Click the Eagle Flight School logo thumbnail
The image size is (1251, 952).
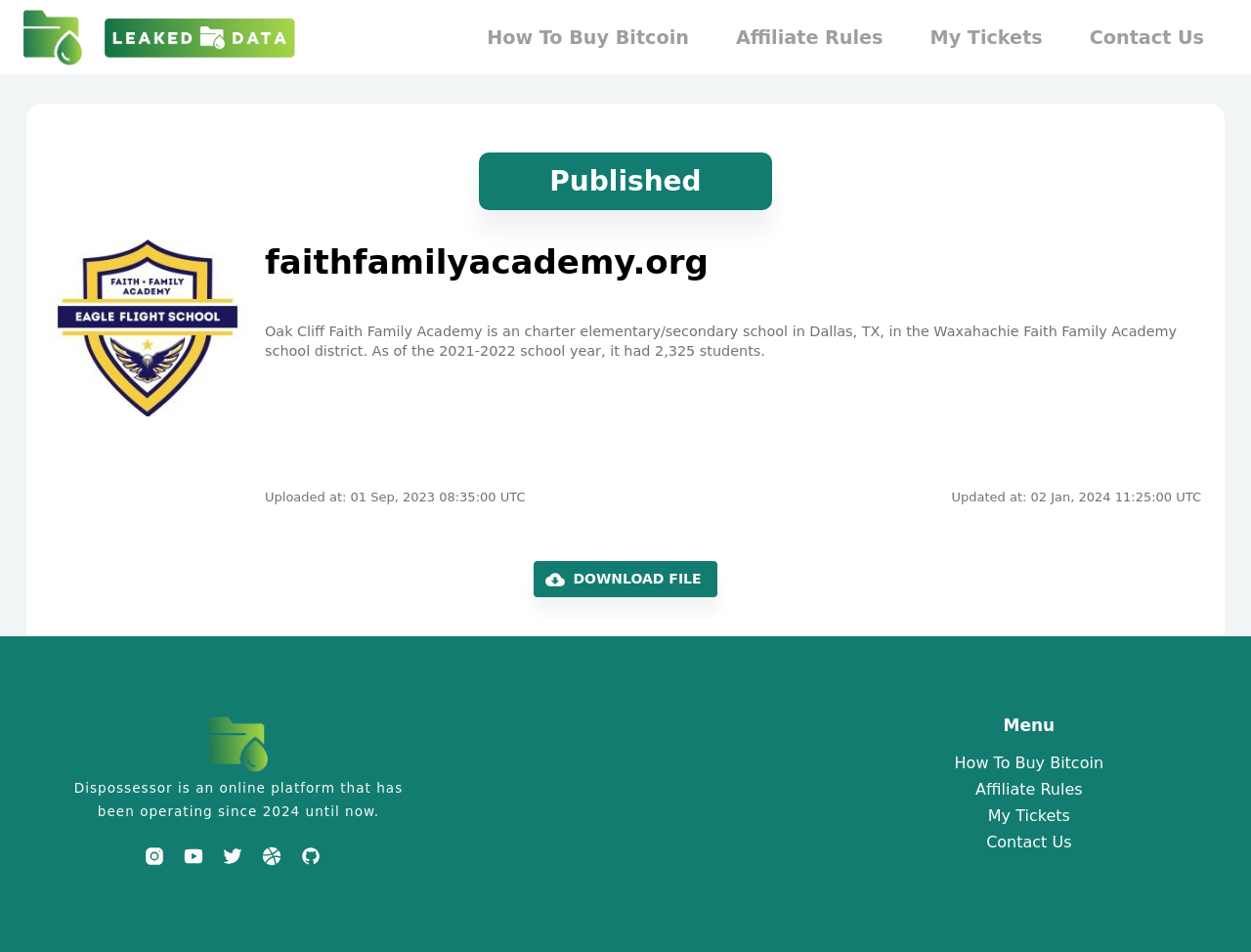coord(148,327)
